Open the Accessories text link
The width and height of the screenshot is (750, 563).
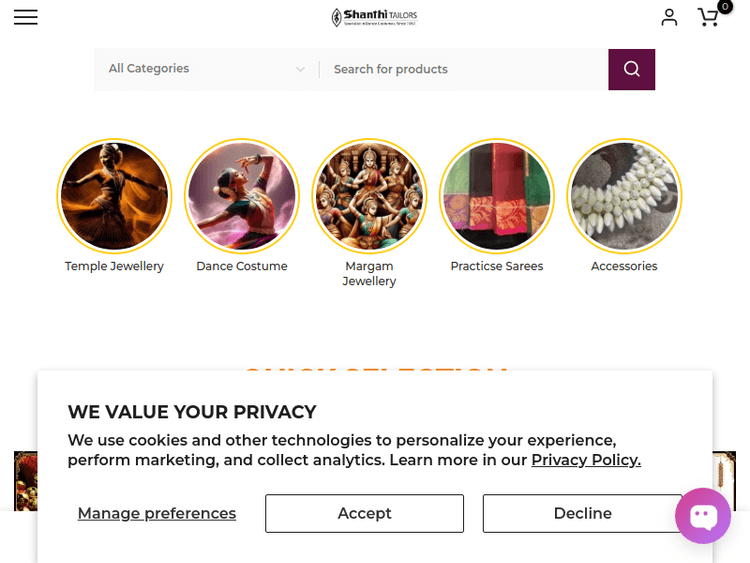coord(624,266)
